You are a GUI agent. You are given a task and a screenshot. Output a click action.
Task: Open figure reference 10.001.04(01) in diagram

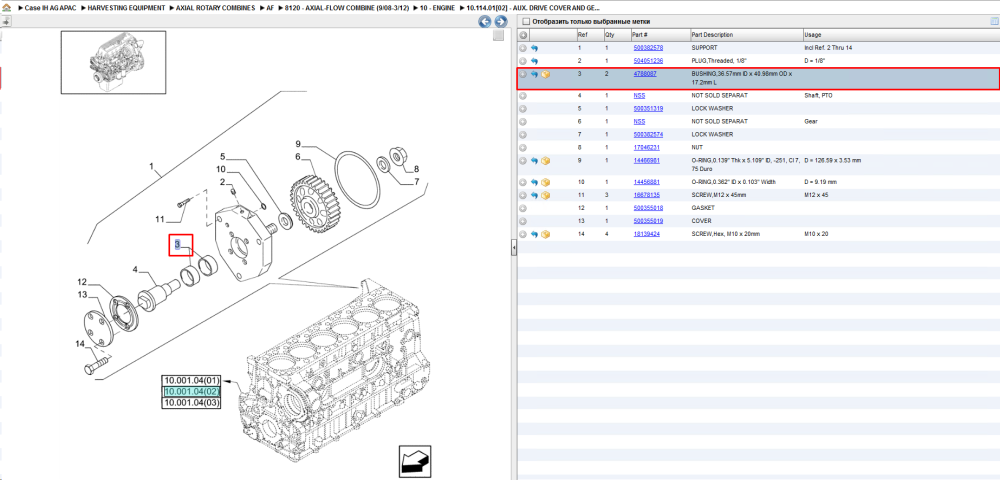pyautogui.click(x=191, y=381)
